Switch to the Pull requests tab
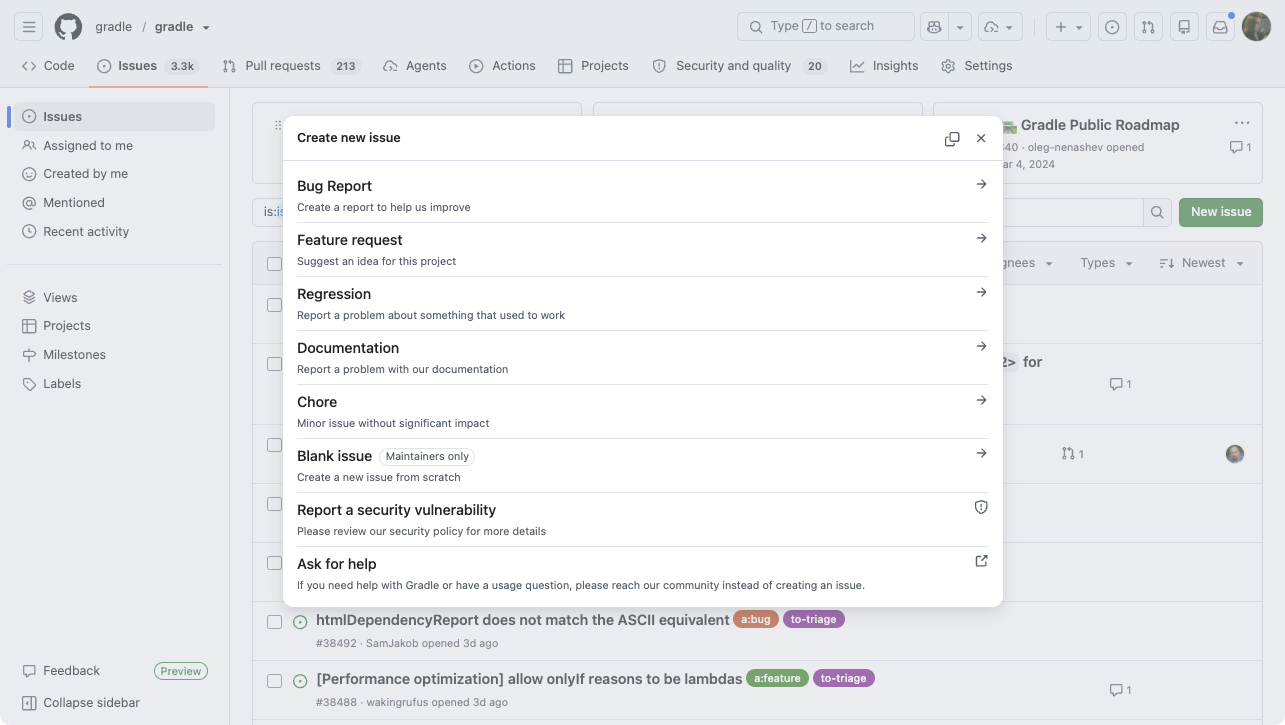Screen dimensions: 1285x725 291,66
